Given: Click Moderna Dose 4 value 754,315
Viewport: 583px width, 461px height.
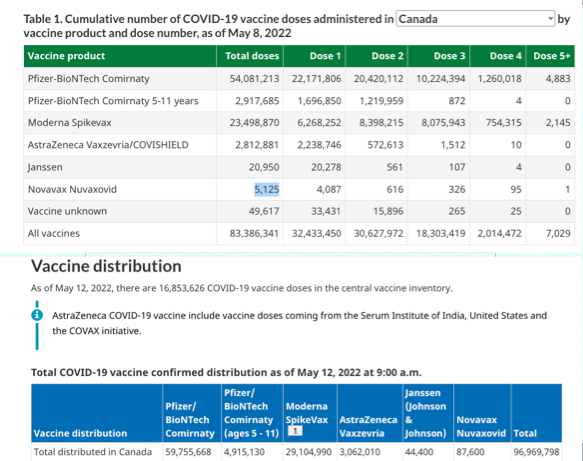Looking at the screenshot, I should (504, 123).
